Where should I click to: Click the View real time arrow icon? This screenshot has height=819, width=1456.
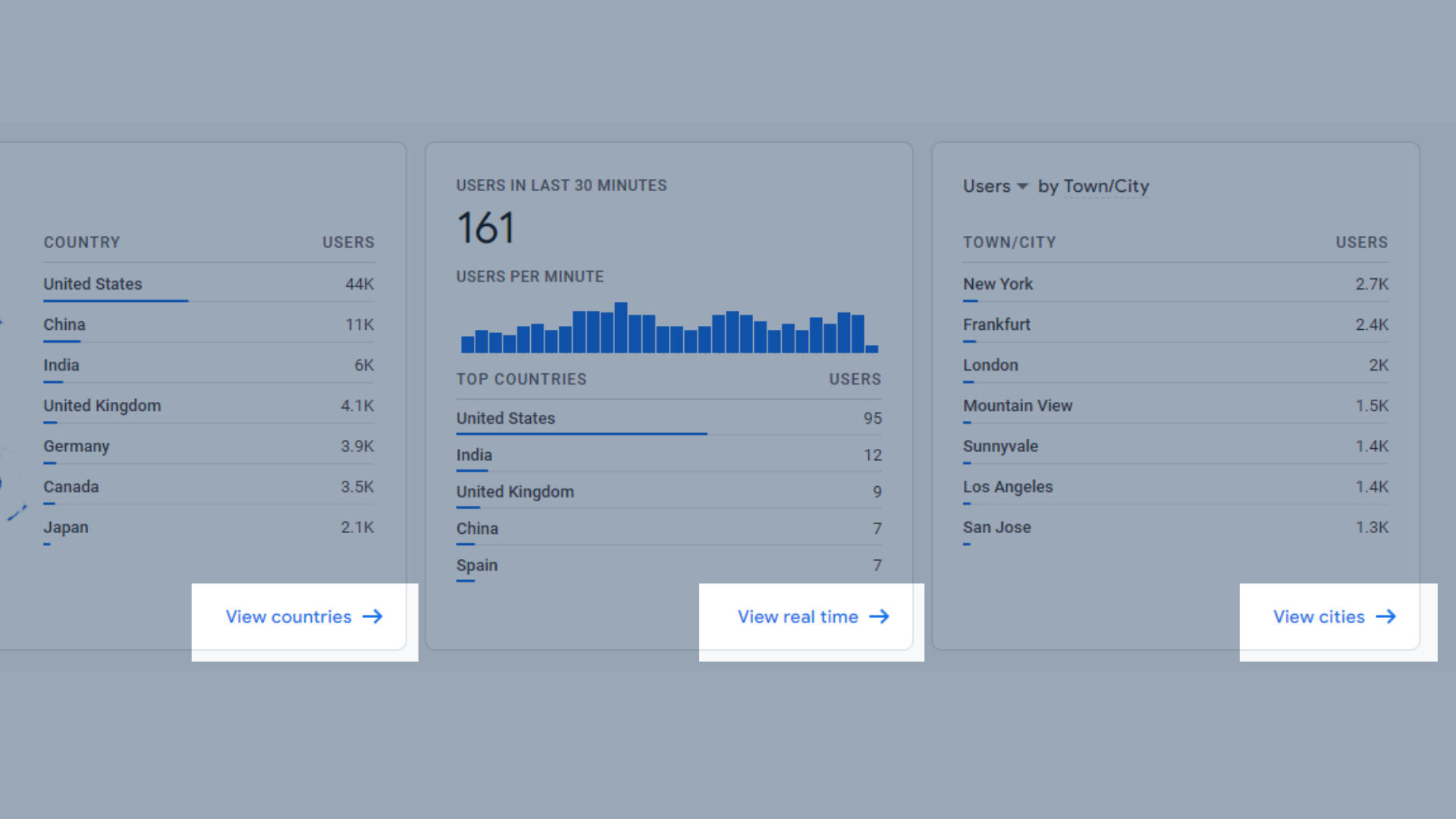(x=879, y=617)
